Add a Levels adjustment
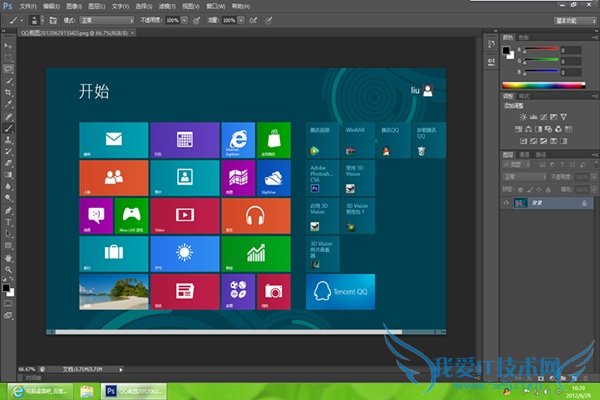 (533, 117)
